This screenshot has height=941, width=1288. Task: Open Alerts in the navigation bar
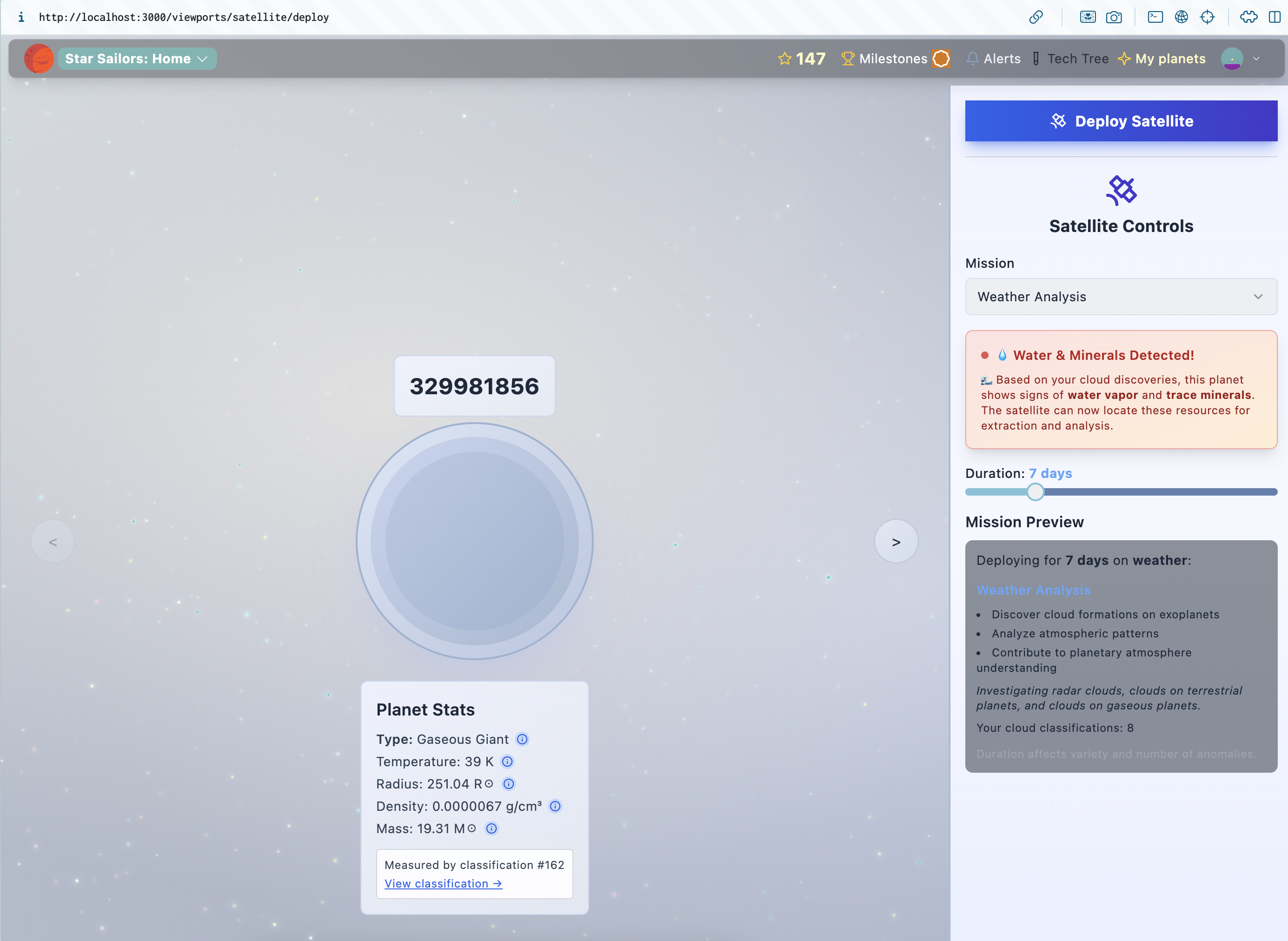pyautogui.click(x=994, y=59)
